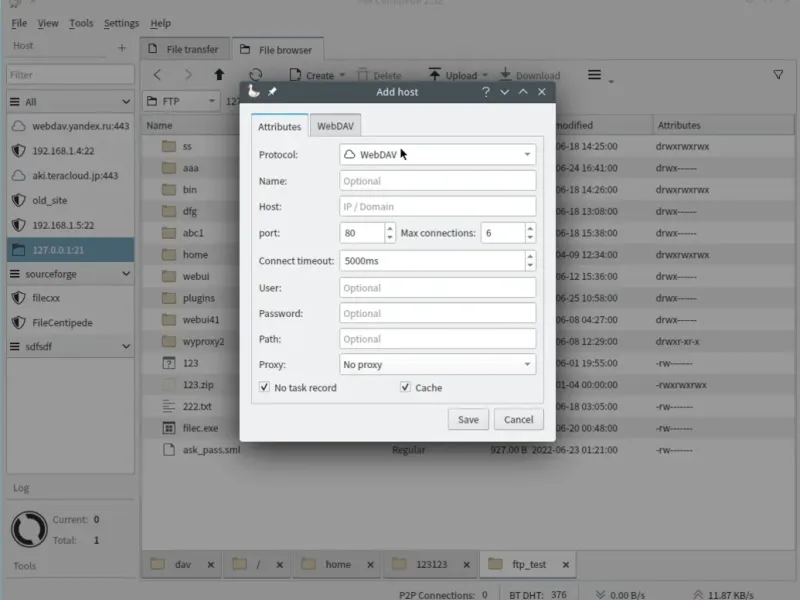Select the 192.168.1.4:22 host
This screenshot has height=600, width=800.
(70, 151)
